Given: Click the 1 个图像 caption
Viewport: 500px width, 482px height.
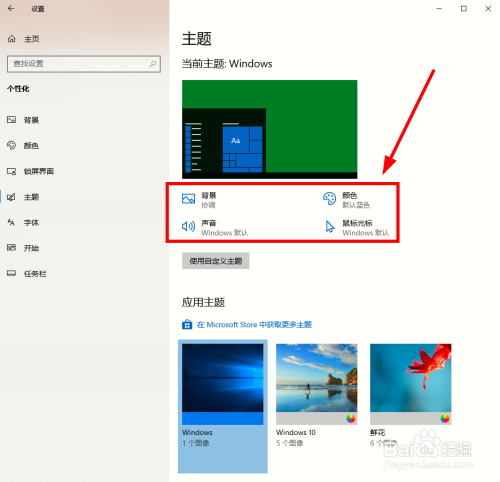Looking at the screenshot, I should click(196, 443).
